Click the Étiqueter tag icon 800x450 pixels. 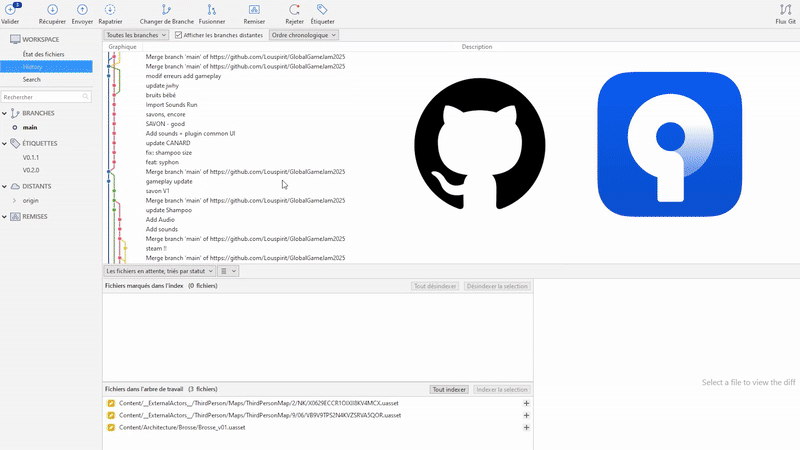(x=322, y=9)
